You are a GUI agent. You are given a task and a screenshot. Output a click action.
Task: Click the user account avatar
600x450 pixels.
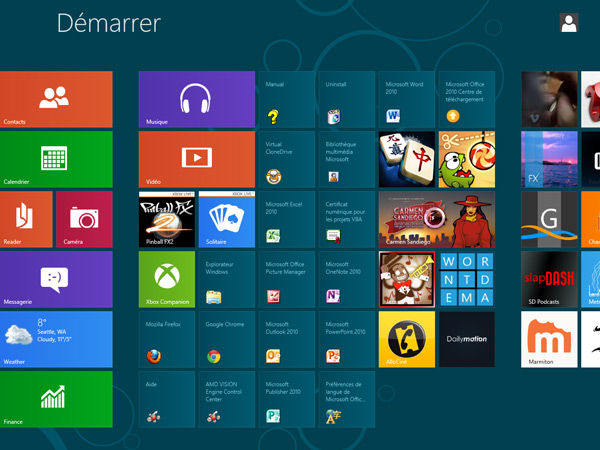tap(569, 24)
